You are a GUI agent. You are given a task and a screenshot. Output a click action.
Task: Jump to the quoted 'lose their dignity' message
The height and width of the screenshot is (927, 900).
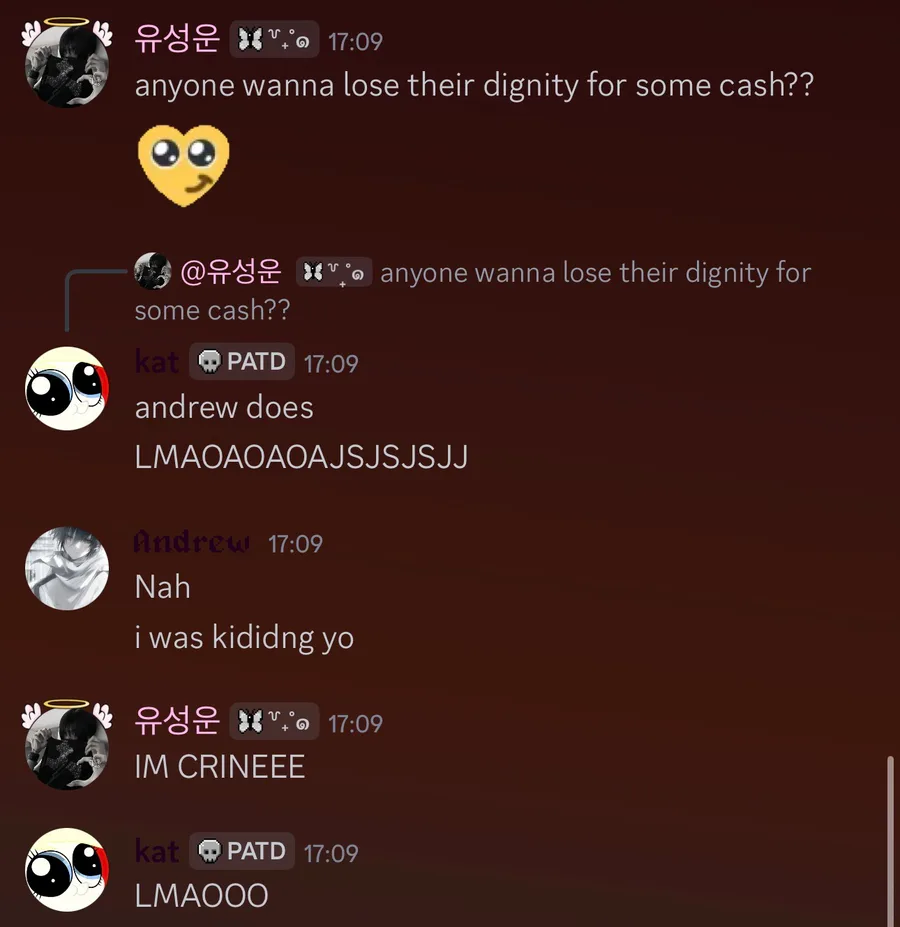tap(473, 291)
